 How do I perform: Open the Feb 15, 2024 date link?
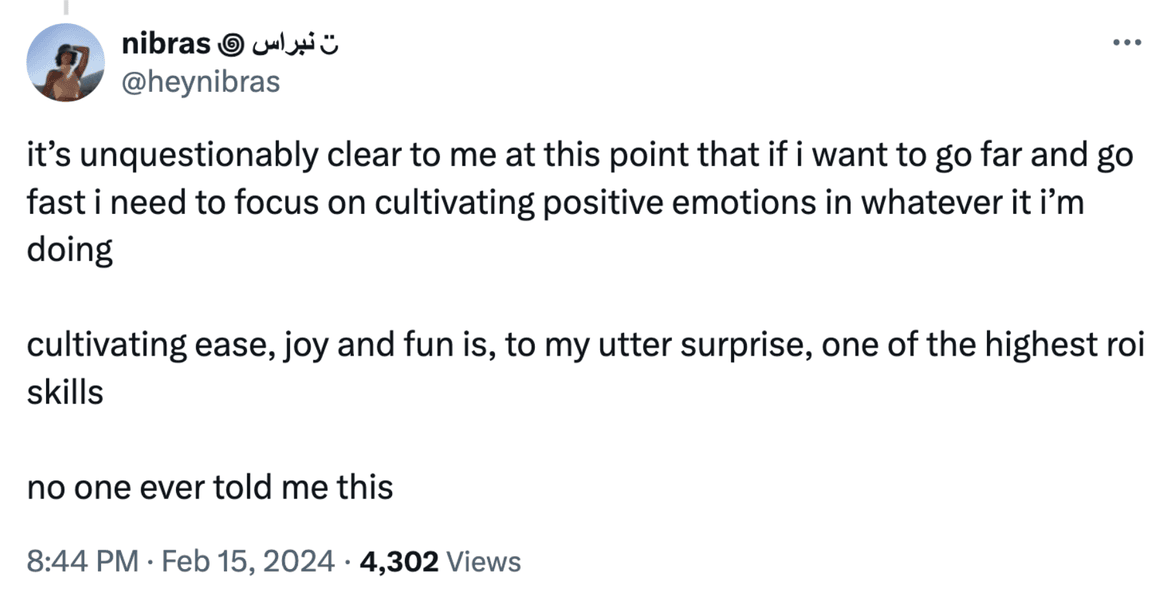coord(247,561)
